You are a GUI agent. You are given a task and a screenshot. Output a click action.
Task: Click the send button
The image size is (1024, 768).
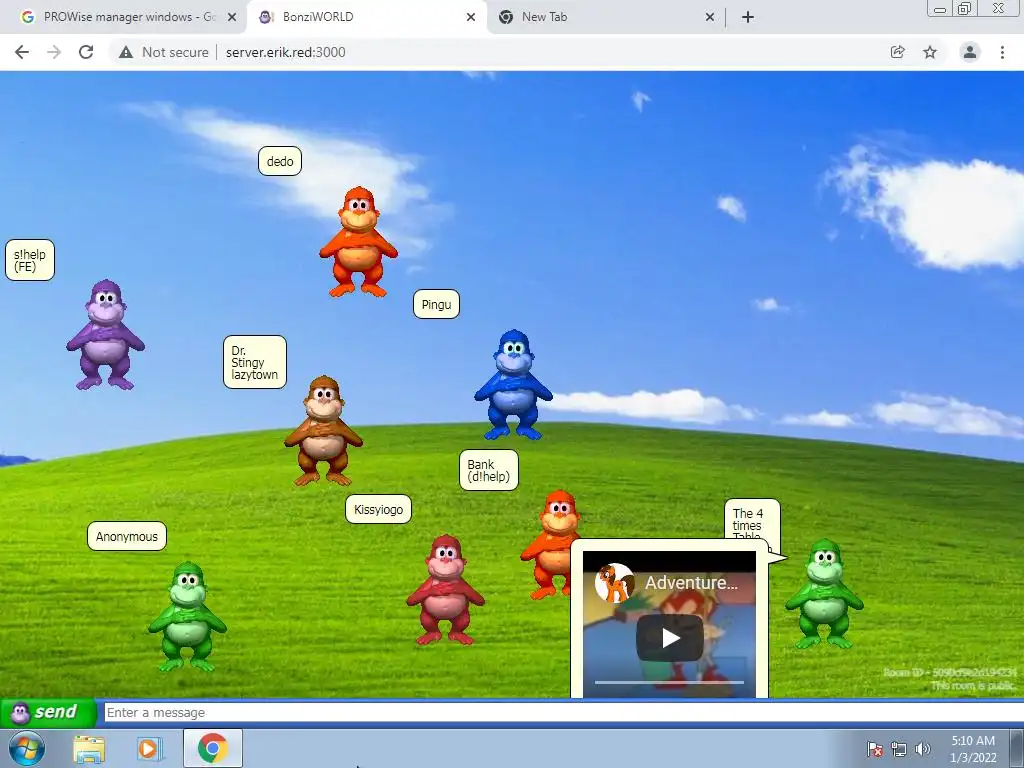48,712
